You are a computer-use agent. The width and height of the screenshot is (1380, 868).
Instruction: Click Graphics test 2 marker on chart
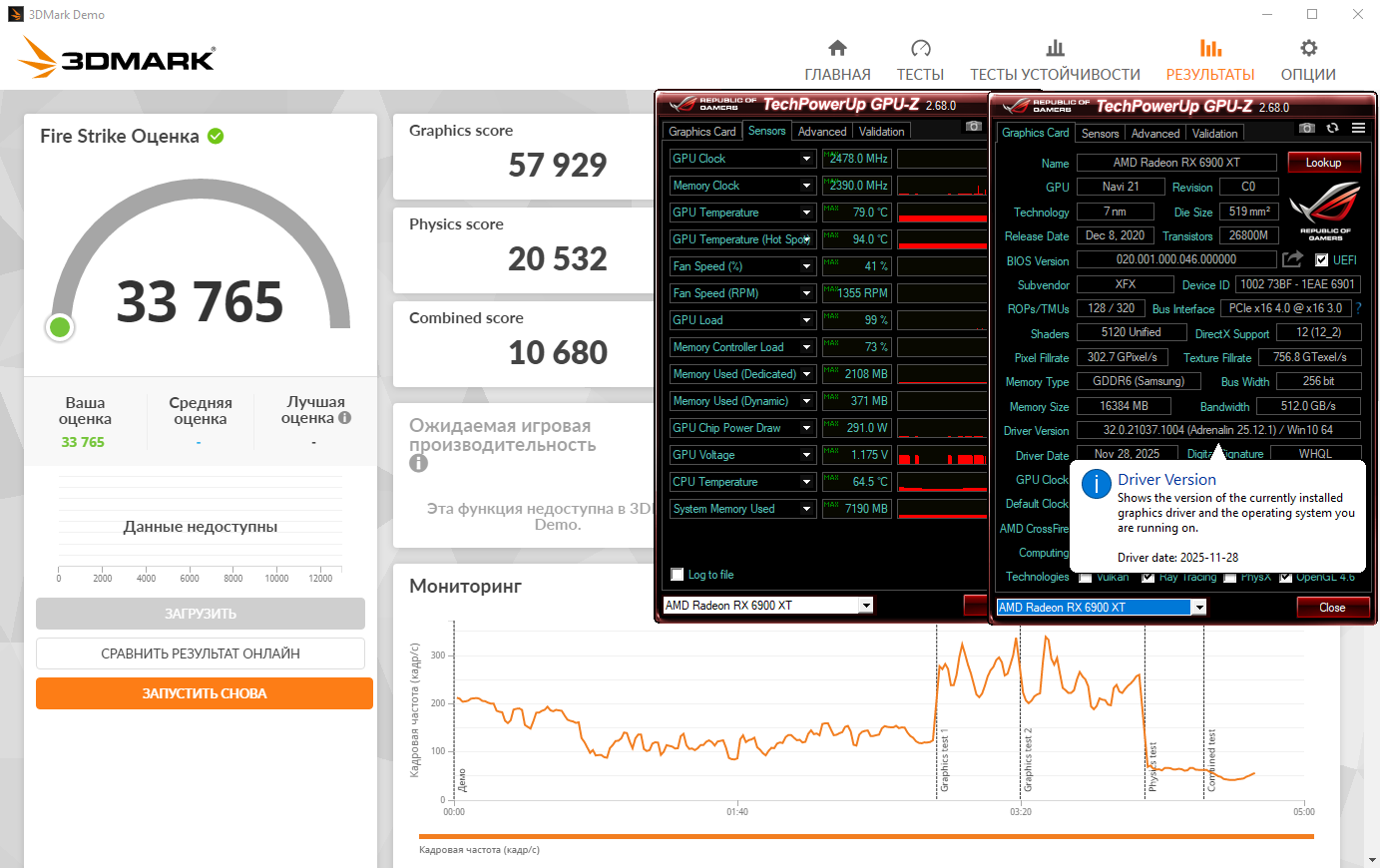click(x=1027, y=760)
